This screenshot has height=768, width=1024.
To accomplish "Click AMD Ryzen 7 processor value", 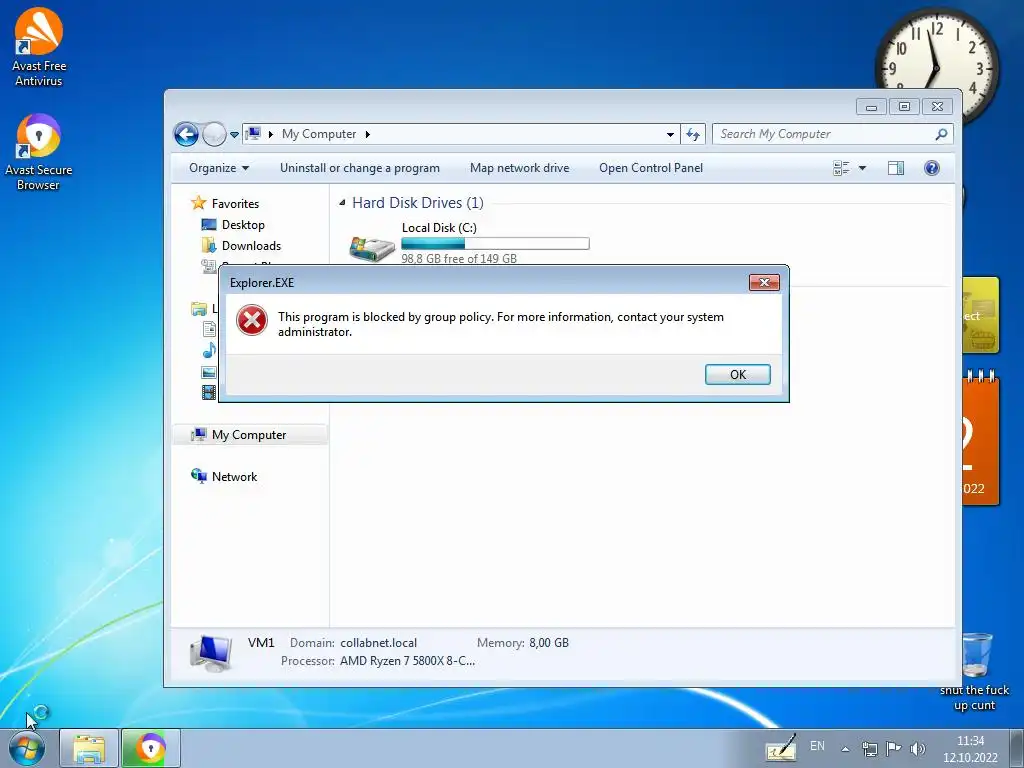I will [408, 661].
